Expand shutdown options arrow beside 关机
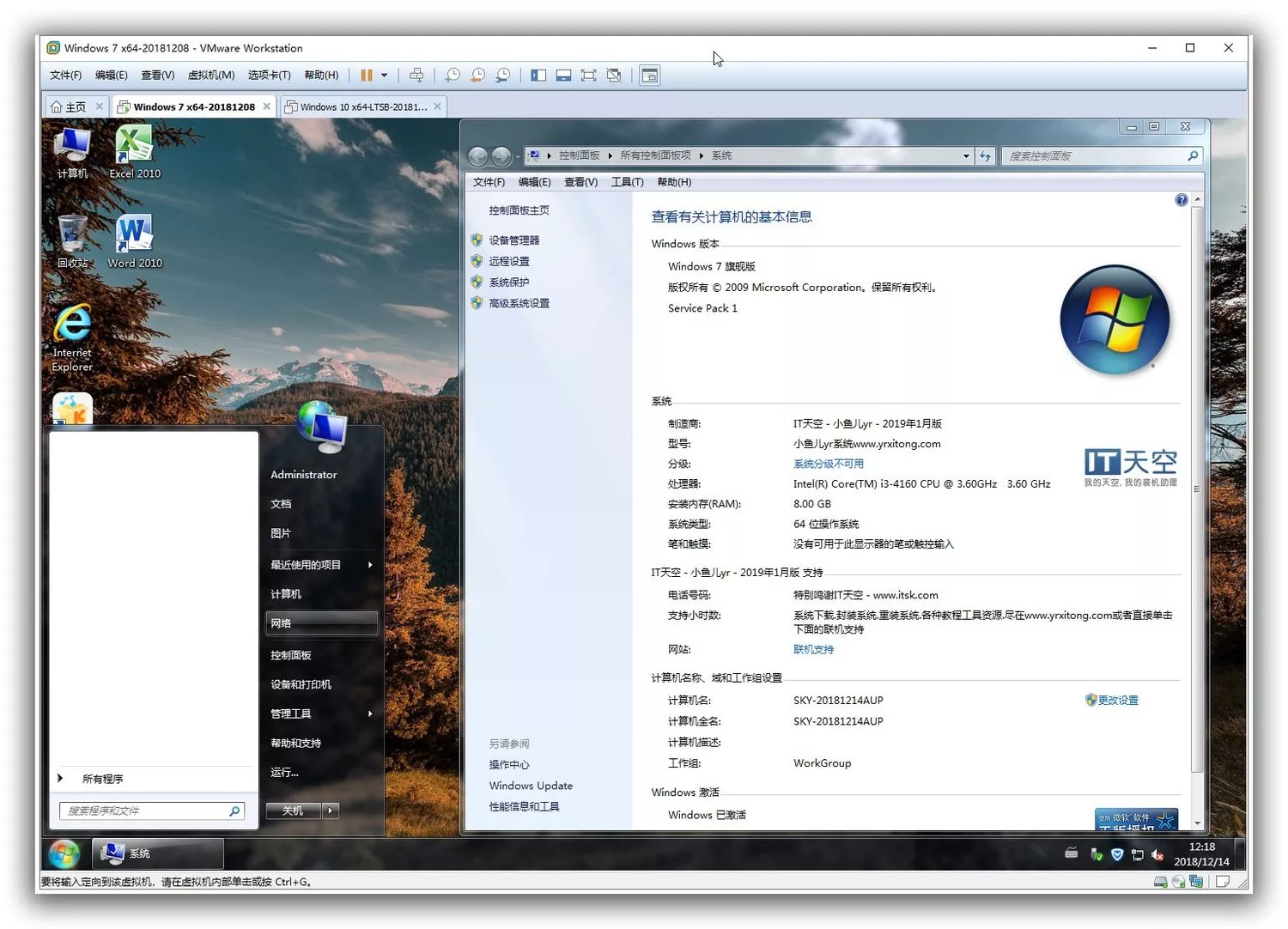 [331, 811]
